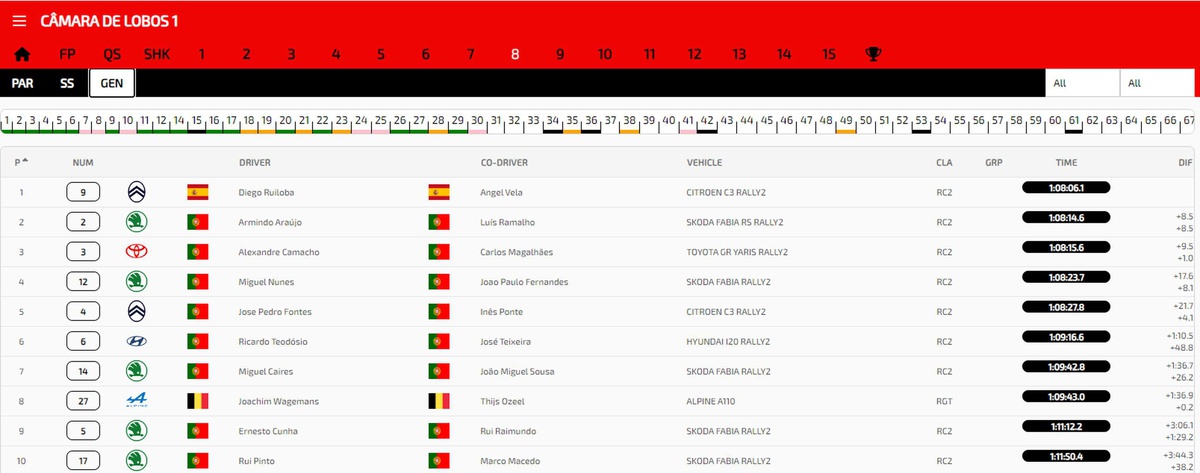Select the SHK shakedown tab
The height and width of the screenshot is (473, 1200).
157,54
